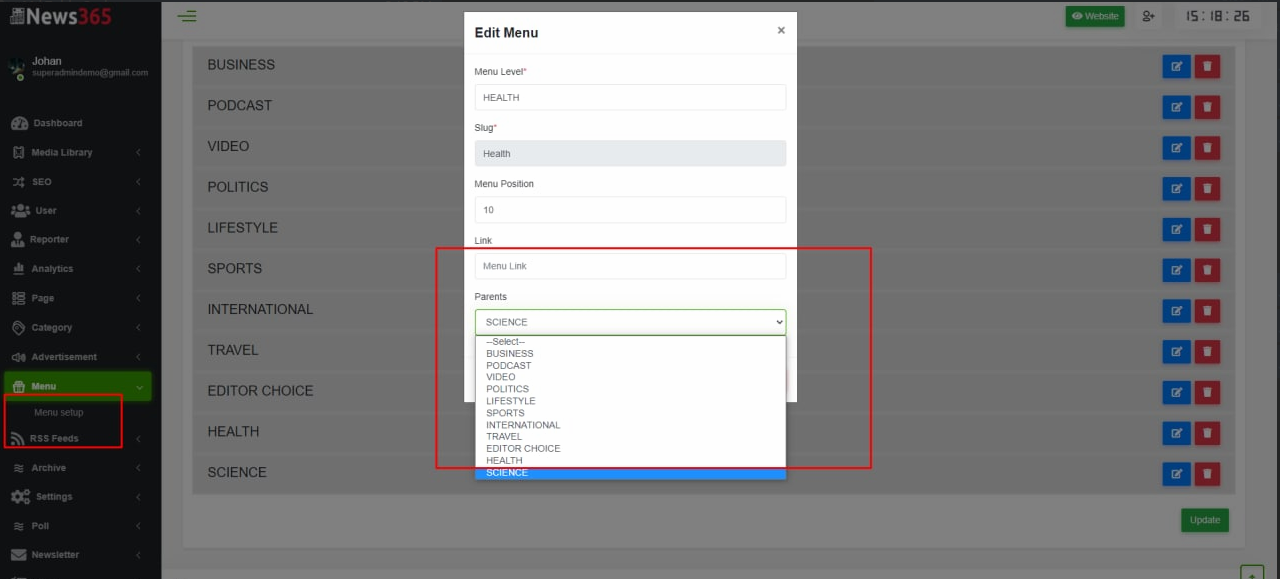Edit the POLITICS menu row

[1176, 189]
